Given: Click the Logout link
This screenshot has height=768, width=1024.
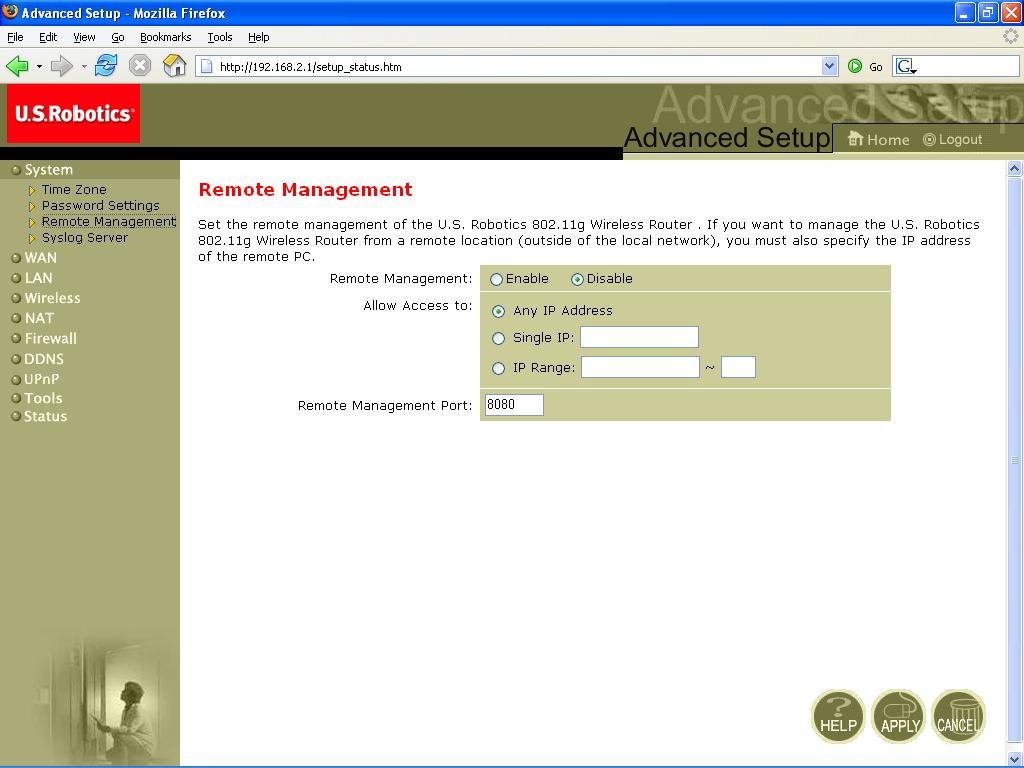Looking at the screenshot, I should [953, 139].
